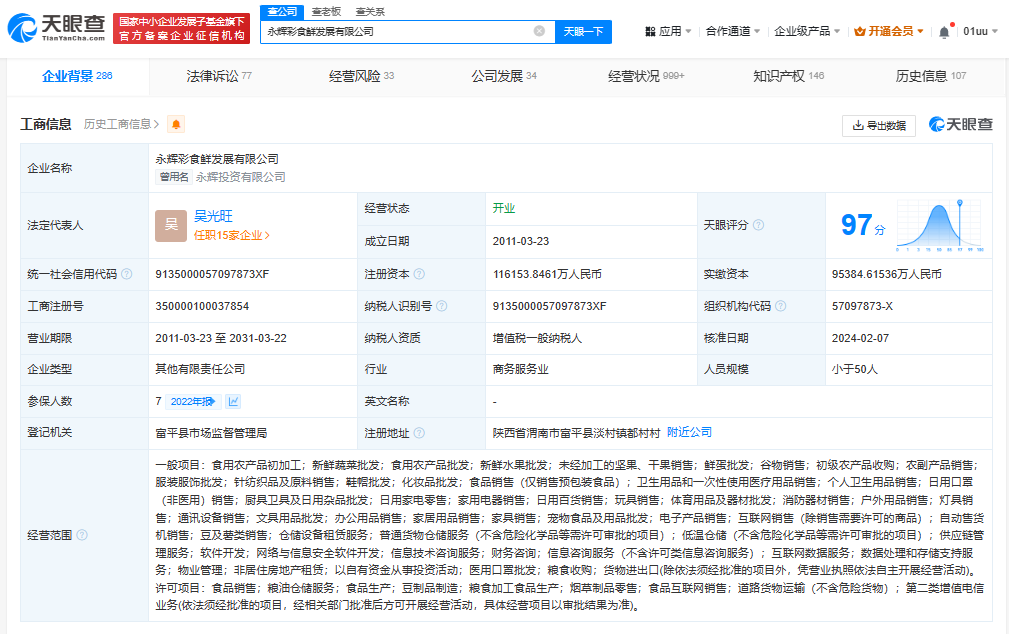1009x634 pixels.
Task: Click the 天眼一下 search button
Action: 585,31
